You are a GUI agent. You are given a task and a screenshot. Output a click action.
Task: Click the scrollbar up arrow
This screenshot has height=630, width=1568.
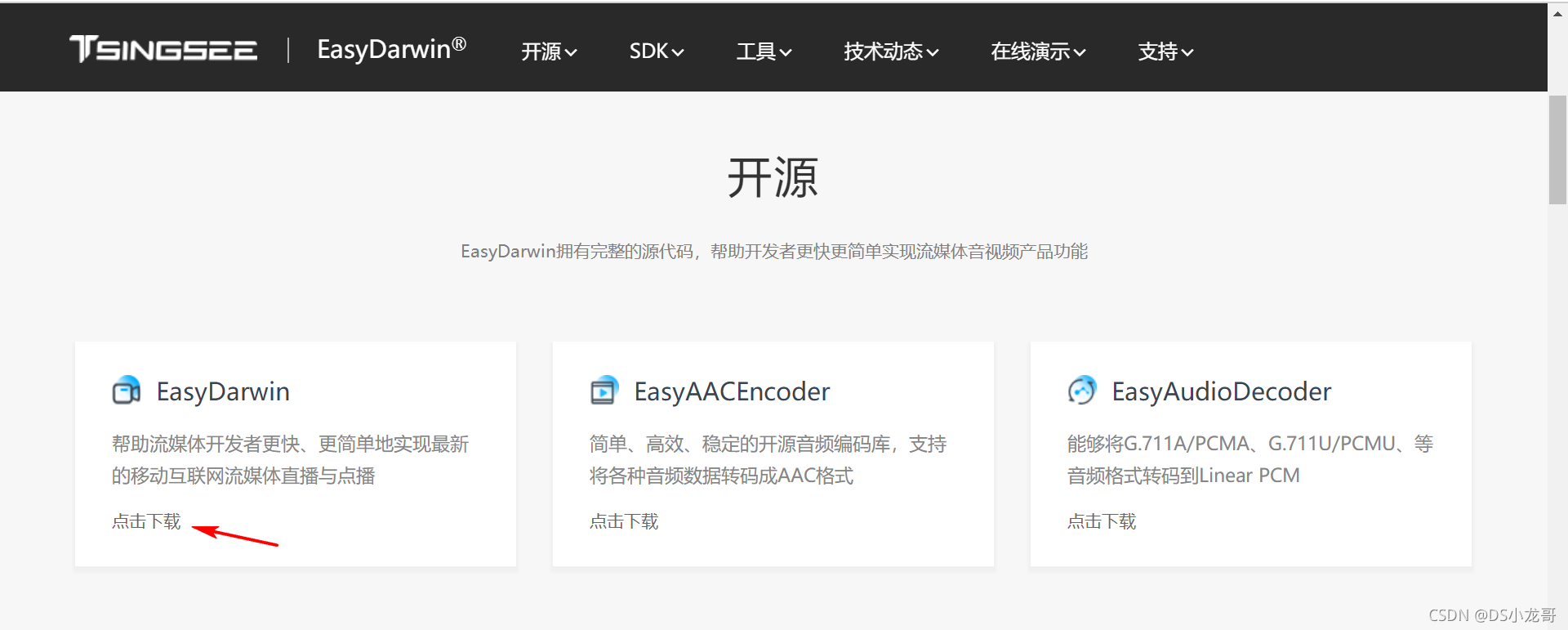tap(1557, 13)
